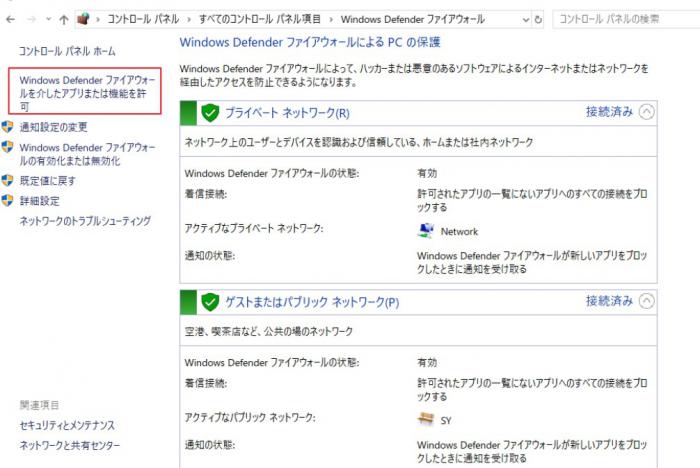Refresh the page with the refresh icon
The width and height of the screenshot is (700, 468).
coord(538,20)
